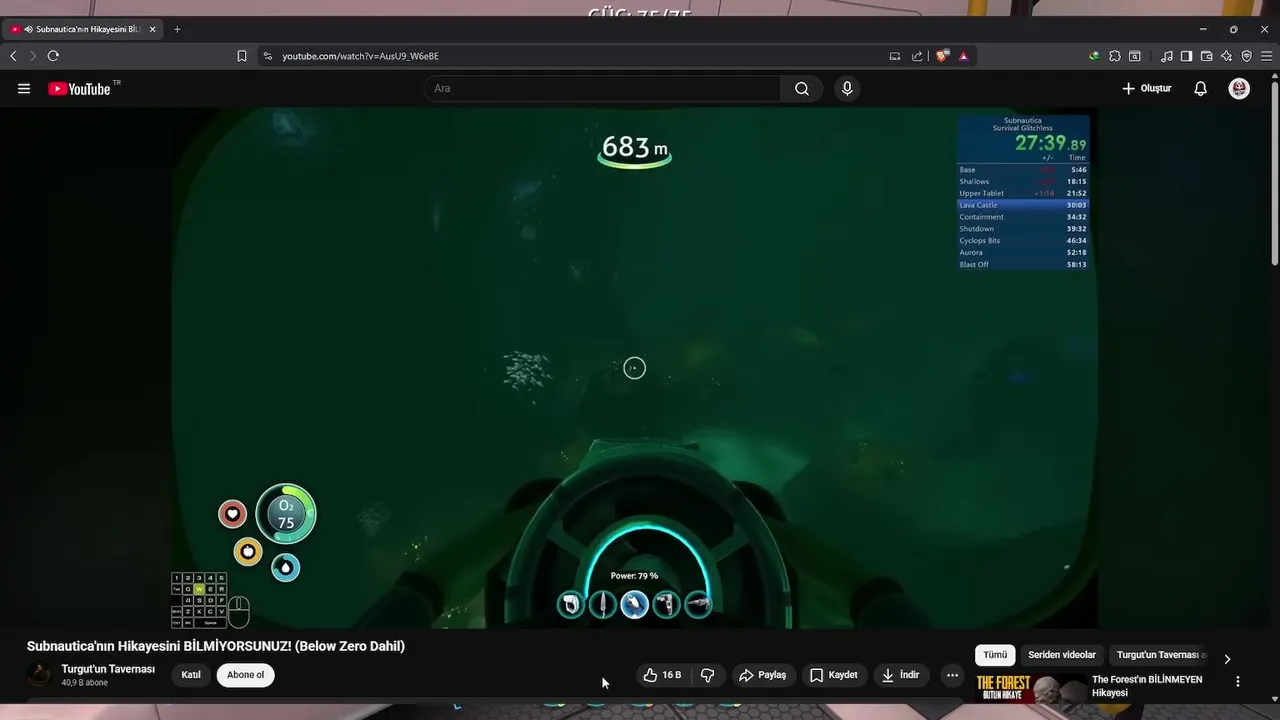
Task: Open The Forest recommended video thumbnail
Action: coord(1031,688)
